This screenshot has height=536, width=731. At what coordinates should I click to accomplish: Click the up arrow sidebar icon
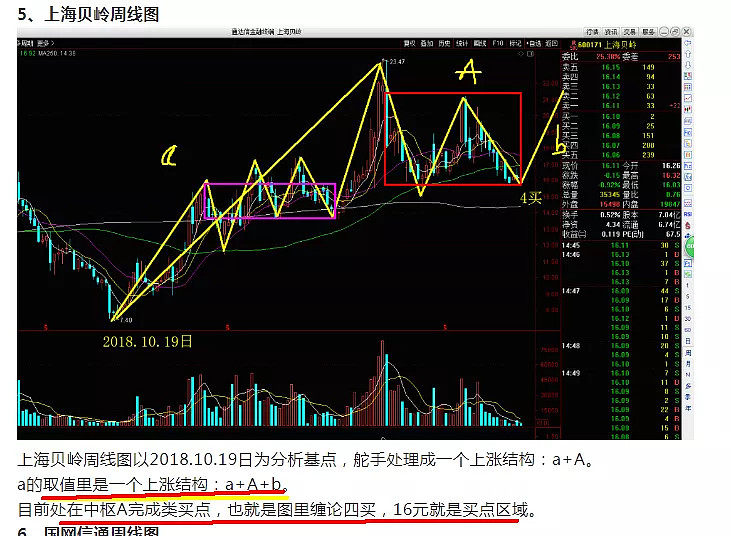[x=688, y=54]
